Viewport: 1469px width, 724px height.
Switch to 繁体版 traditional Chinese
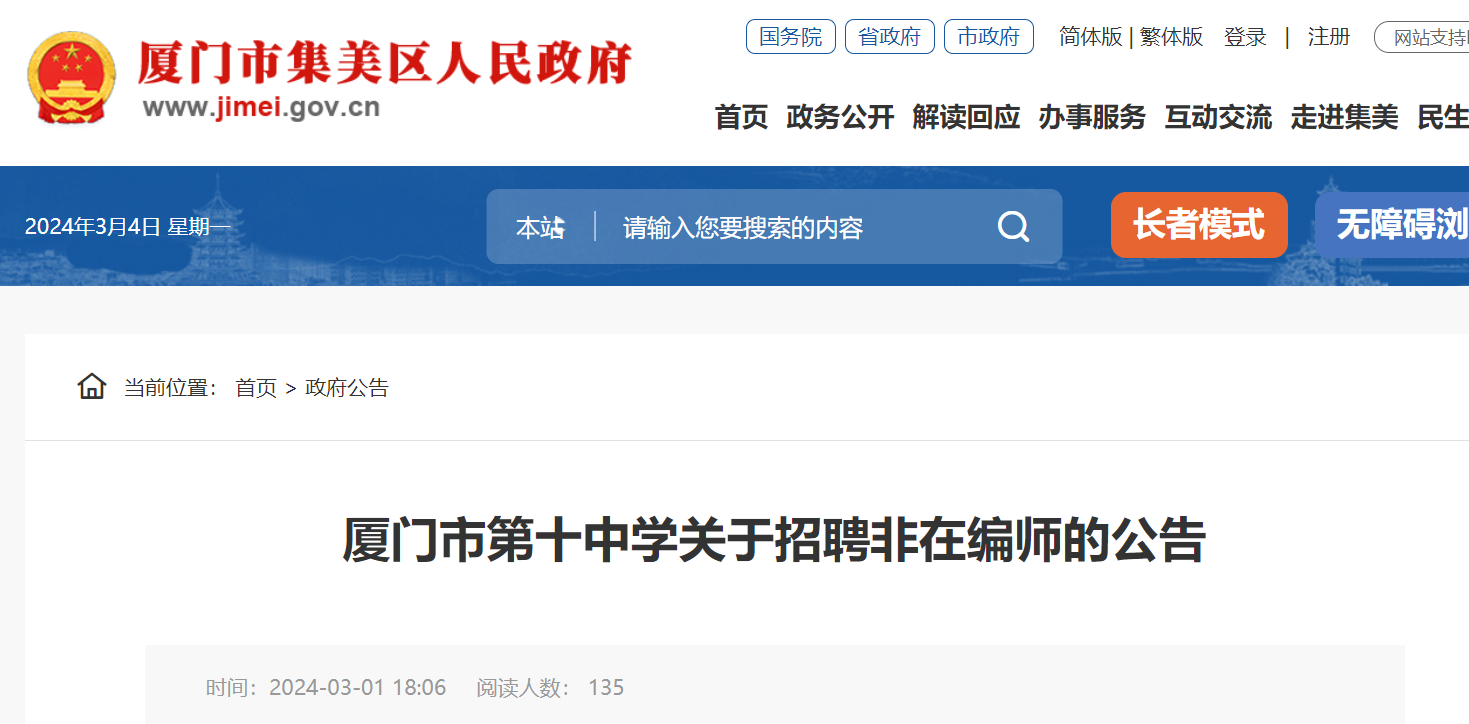(1172, 37)
